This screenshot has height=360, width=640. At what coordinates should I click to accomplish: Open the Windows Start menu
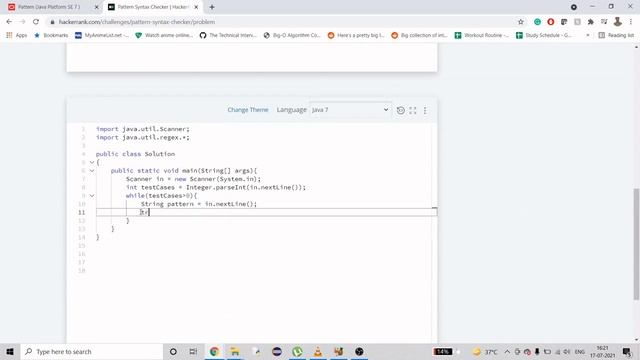click(10, 351)
